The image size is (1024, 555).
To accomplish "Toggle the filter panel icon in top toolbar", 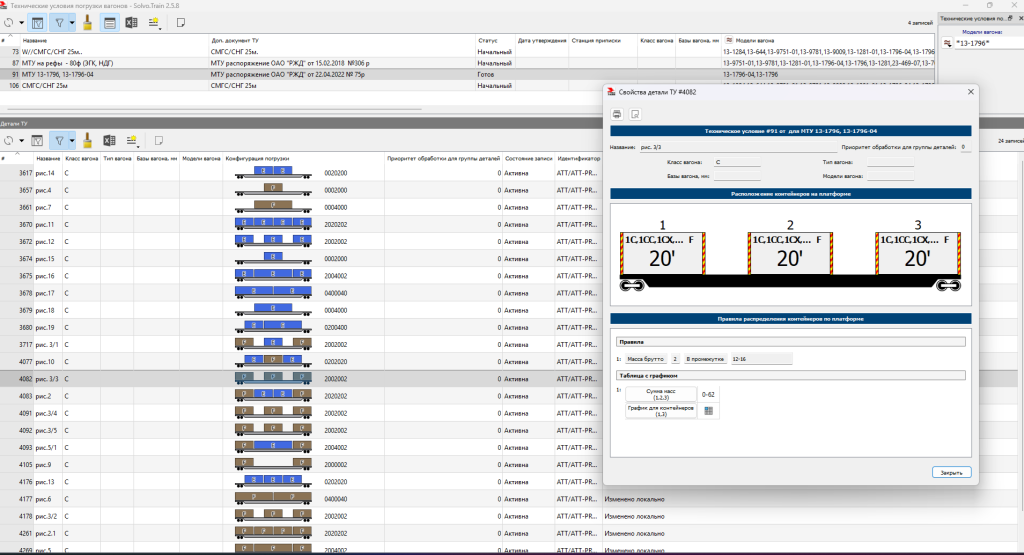I will tap(38, 23).
